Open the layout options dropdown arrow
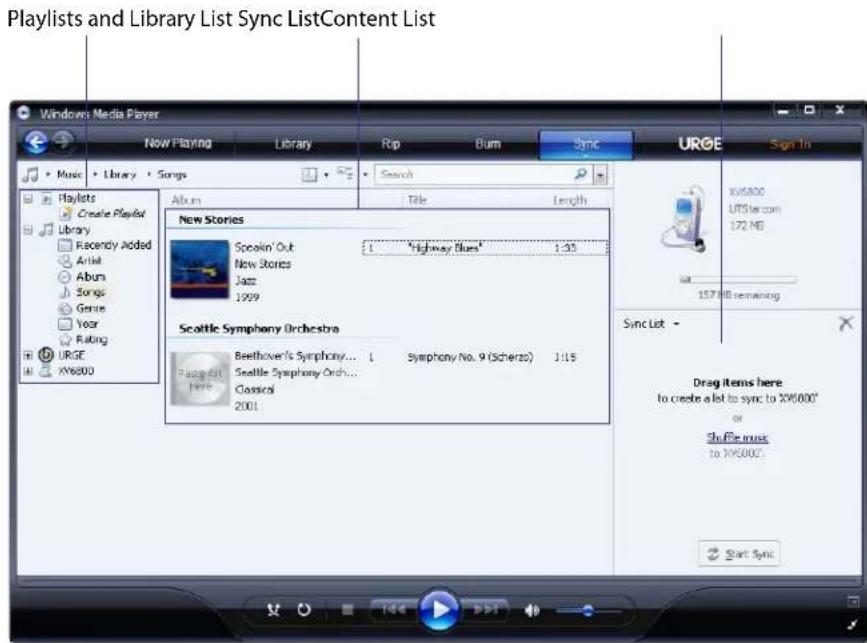The height and width of the screenshot is (643, 867). 326,175
